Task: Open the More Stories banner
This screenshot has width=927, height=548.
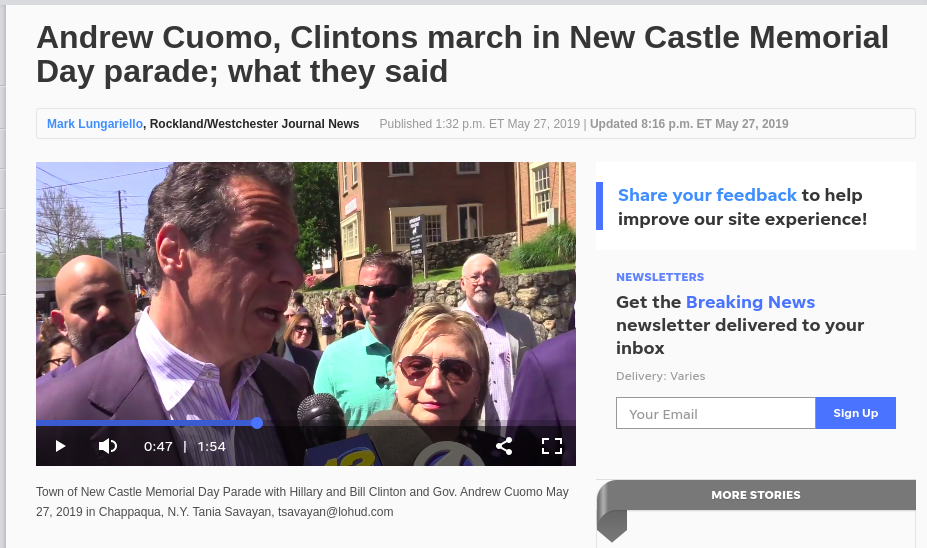Action: pyautogui.click(x=756, y=495)
